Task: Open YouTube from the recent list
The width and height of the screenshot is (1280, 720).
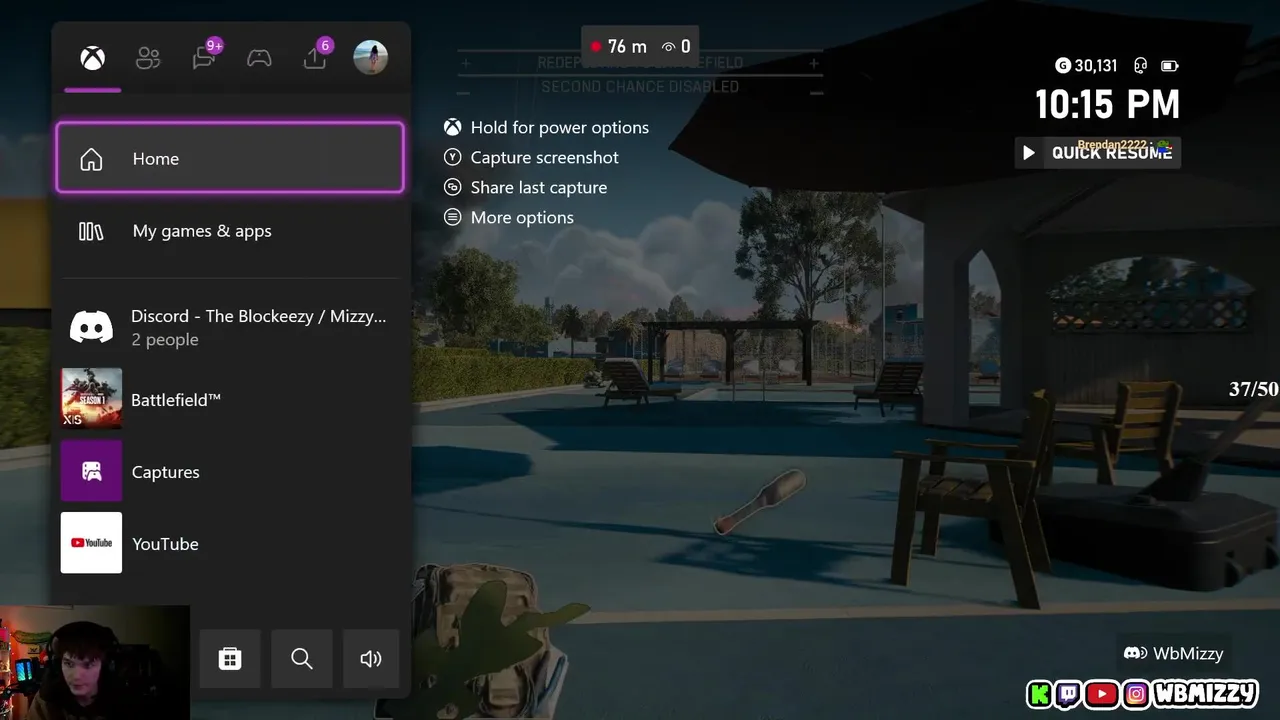Action: tap(230, 543)
